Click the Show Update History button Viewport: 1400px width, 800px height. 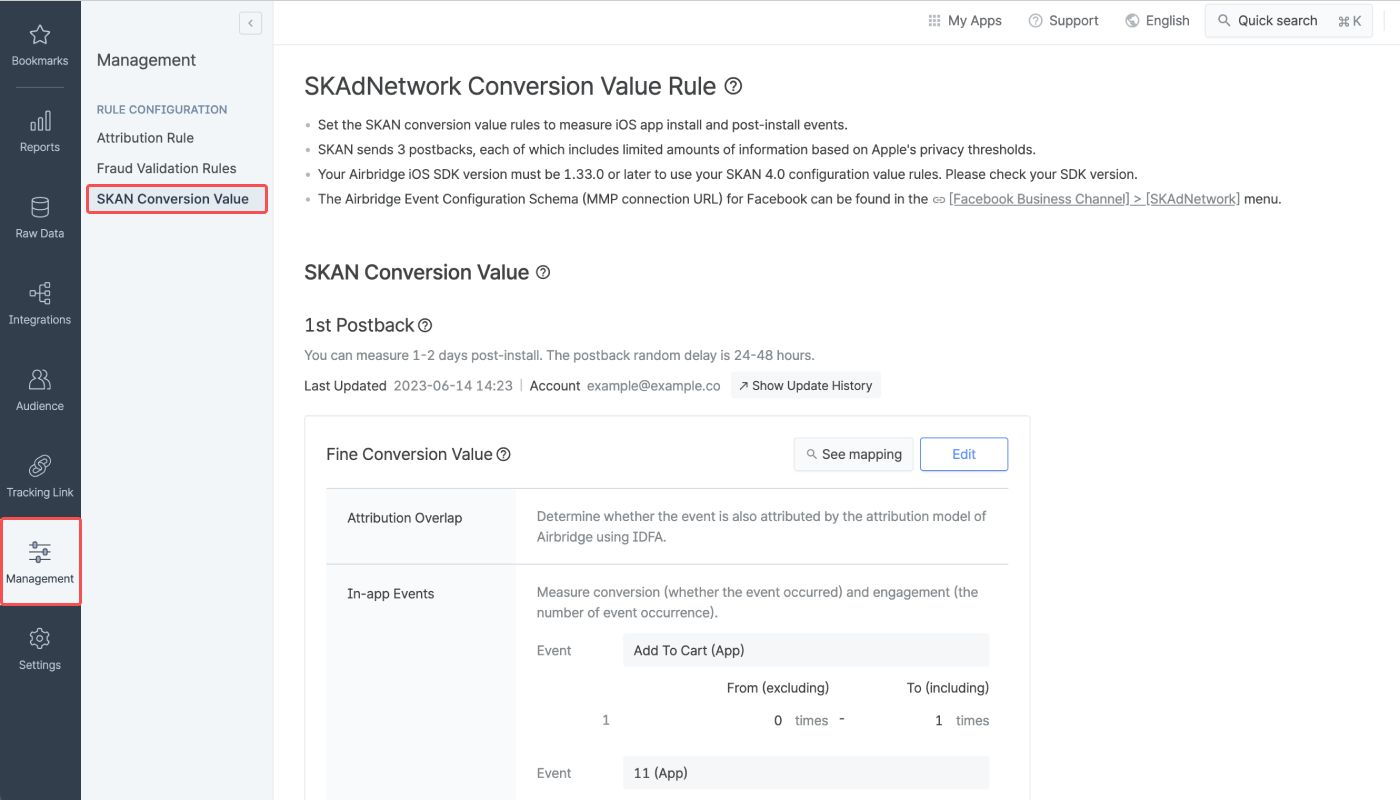click(x=805, y=385)
